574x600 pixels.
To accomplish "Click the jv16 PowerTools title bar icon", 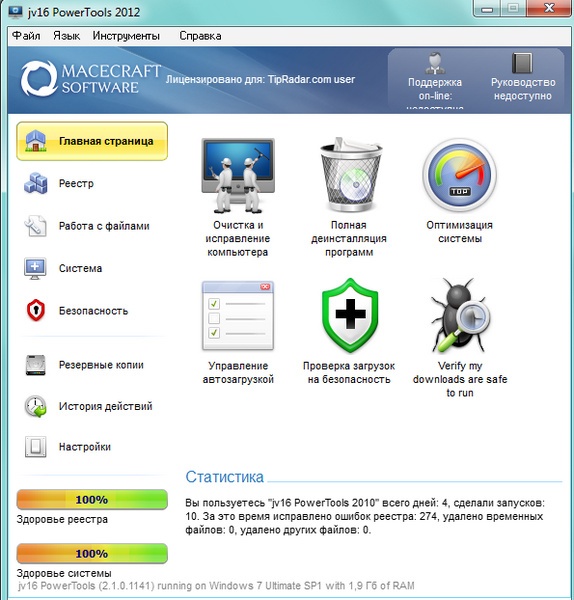I will click(x=15, y=12).
